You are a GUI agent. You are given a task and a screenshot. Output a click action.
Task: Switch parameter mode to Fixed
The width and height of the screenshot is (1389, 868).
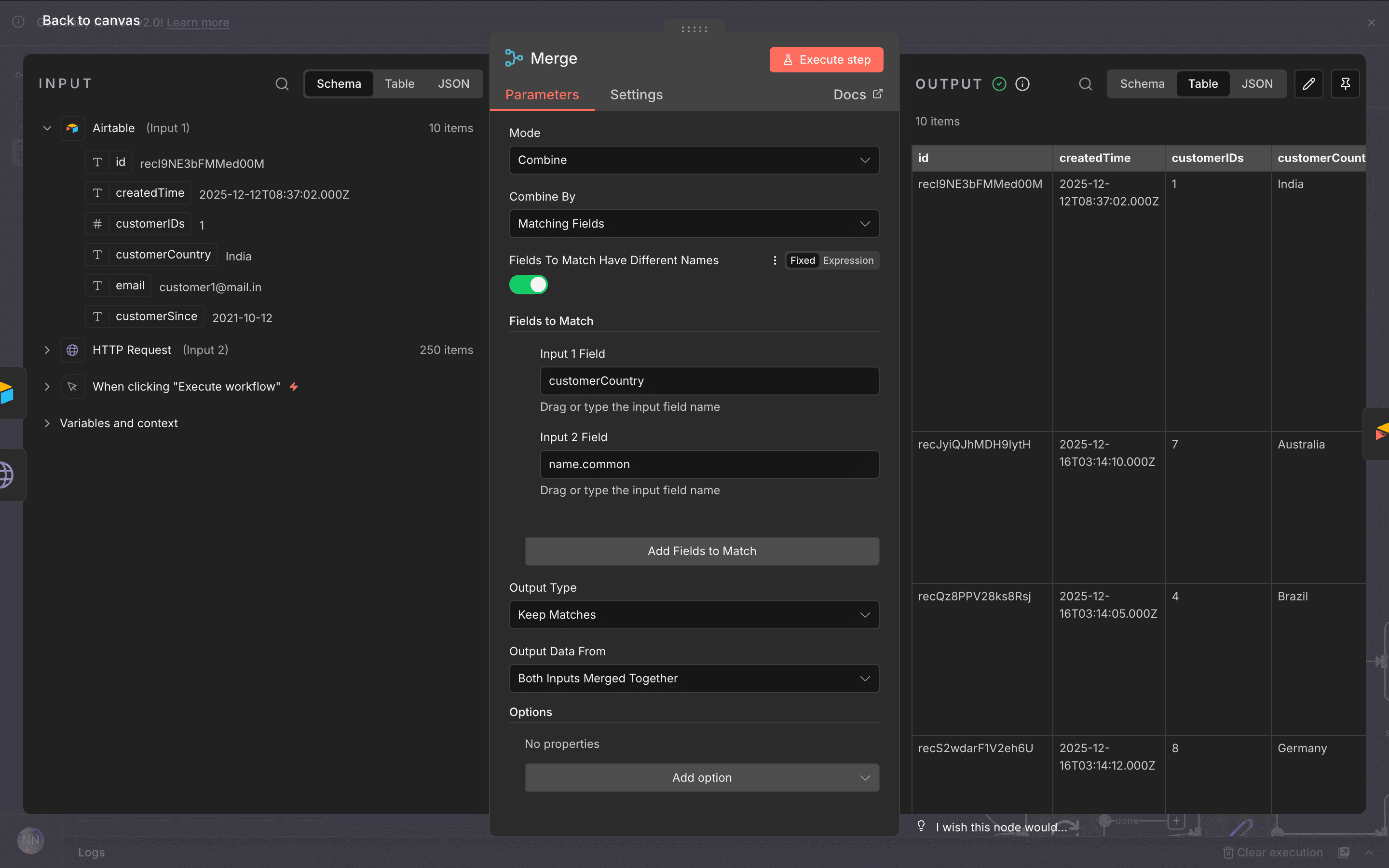[803, 260]
